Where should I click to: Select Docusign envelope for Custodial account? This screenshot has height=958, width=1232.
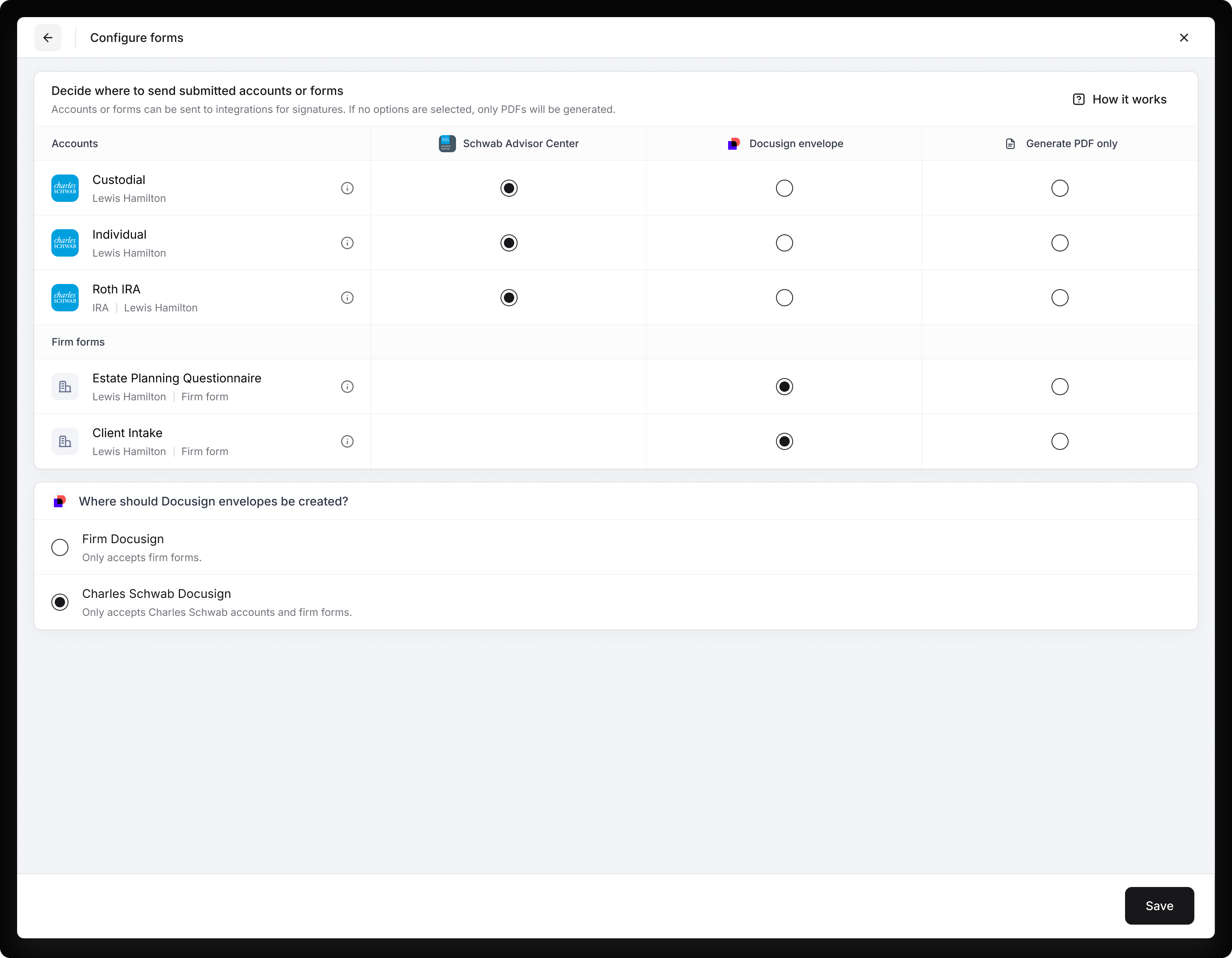click(784, 188)
